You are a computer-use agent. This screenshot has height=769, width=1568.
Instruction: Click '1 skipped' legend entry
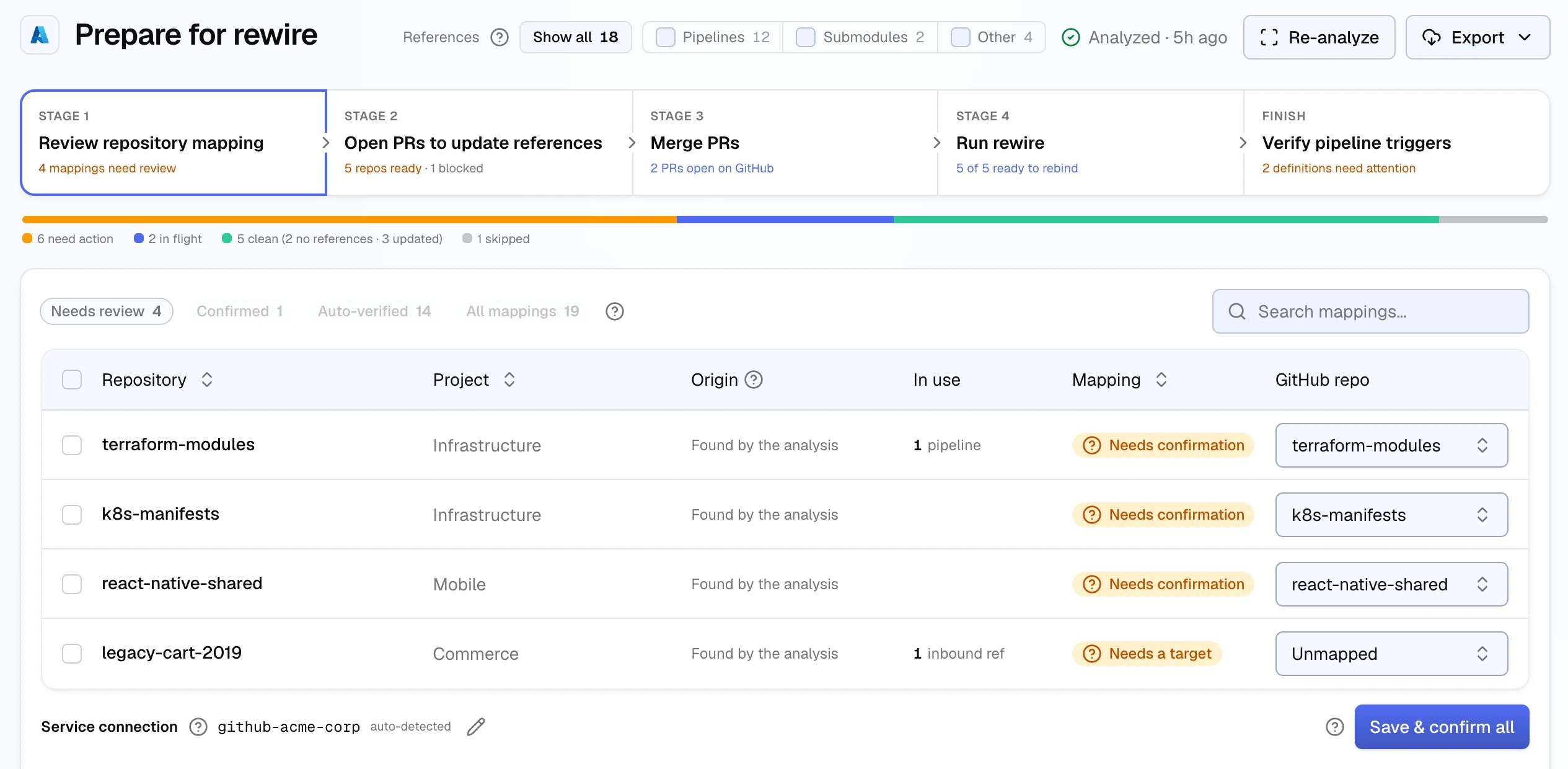tap(496, 239)
